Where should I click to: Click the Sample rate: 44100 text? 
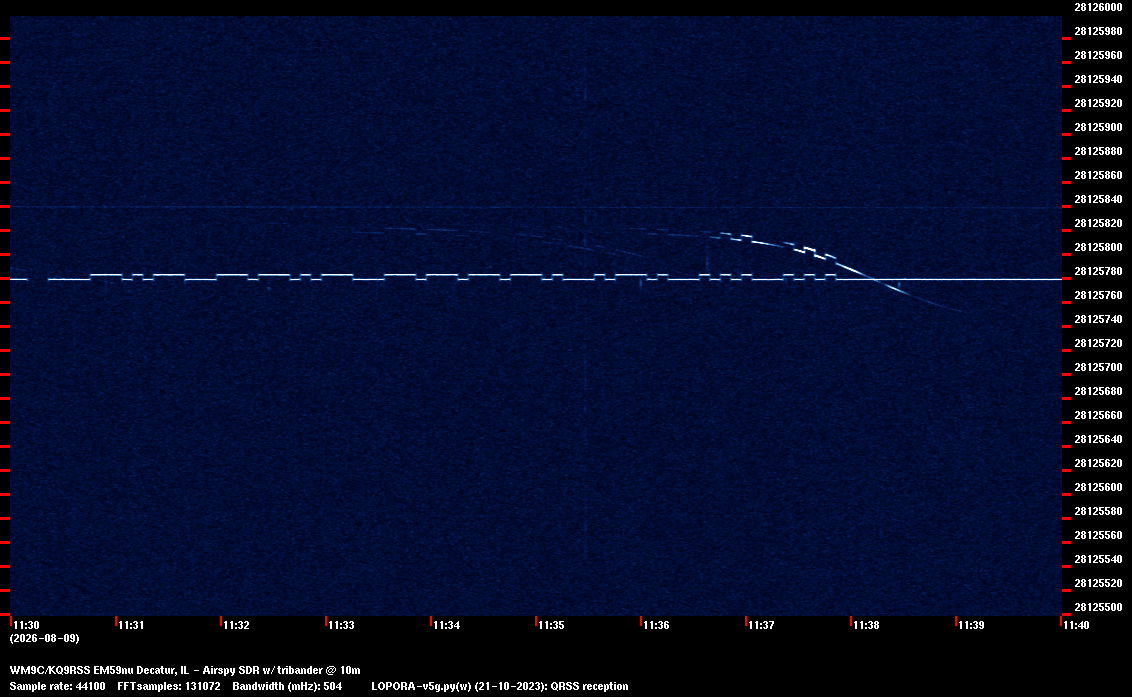[x=57, y=686]
